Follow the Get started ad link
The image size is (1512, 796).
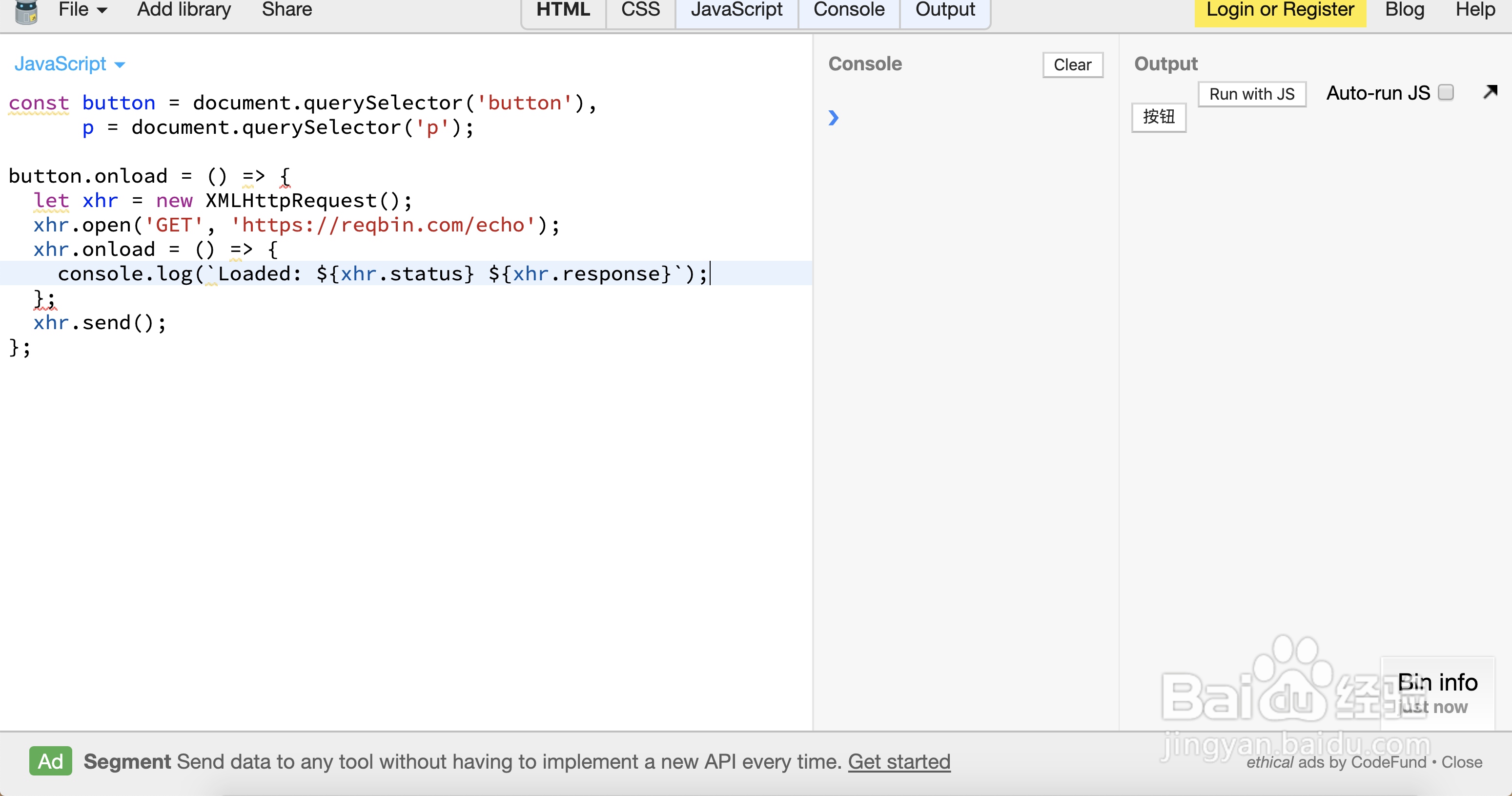[899, 762]
